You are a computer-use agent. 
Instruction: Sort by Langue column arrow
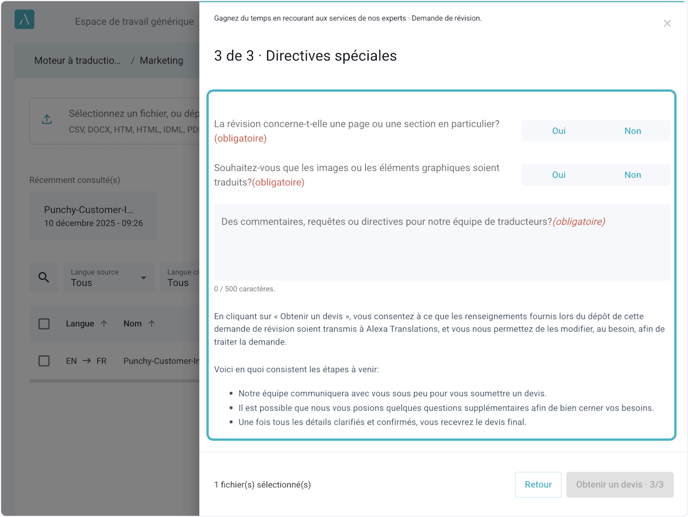(104, 324)
